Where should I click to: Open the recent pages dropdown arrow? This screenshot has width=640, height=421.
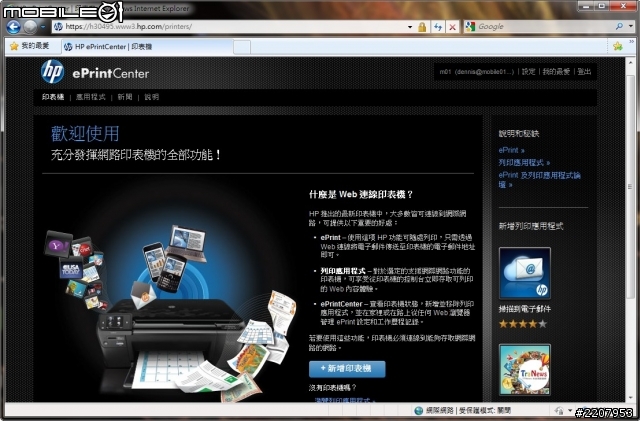click(x=43, y=27)
